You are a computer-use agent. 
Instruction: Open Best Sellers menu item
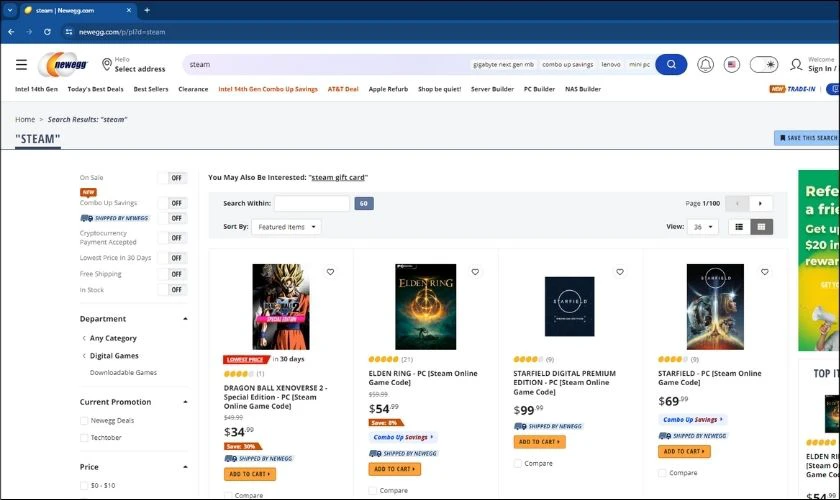click(151, 89)
